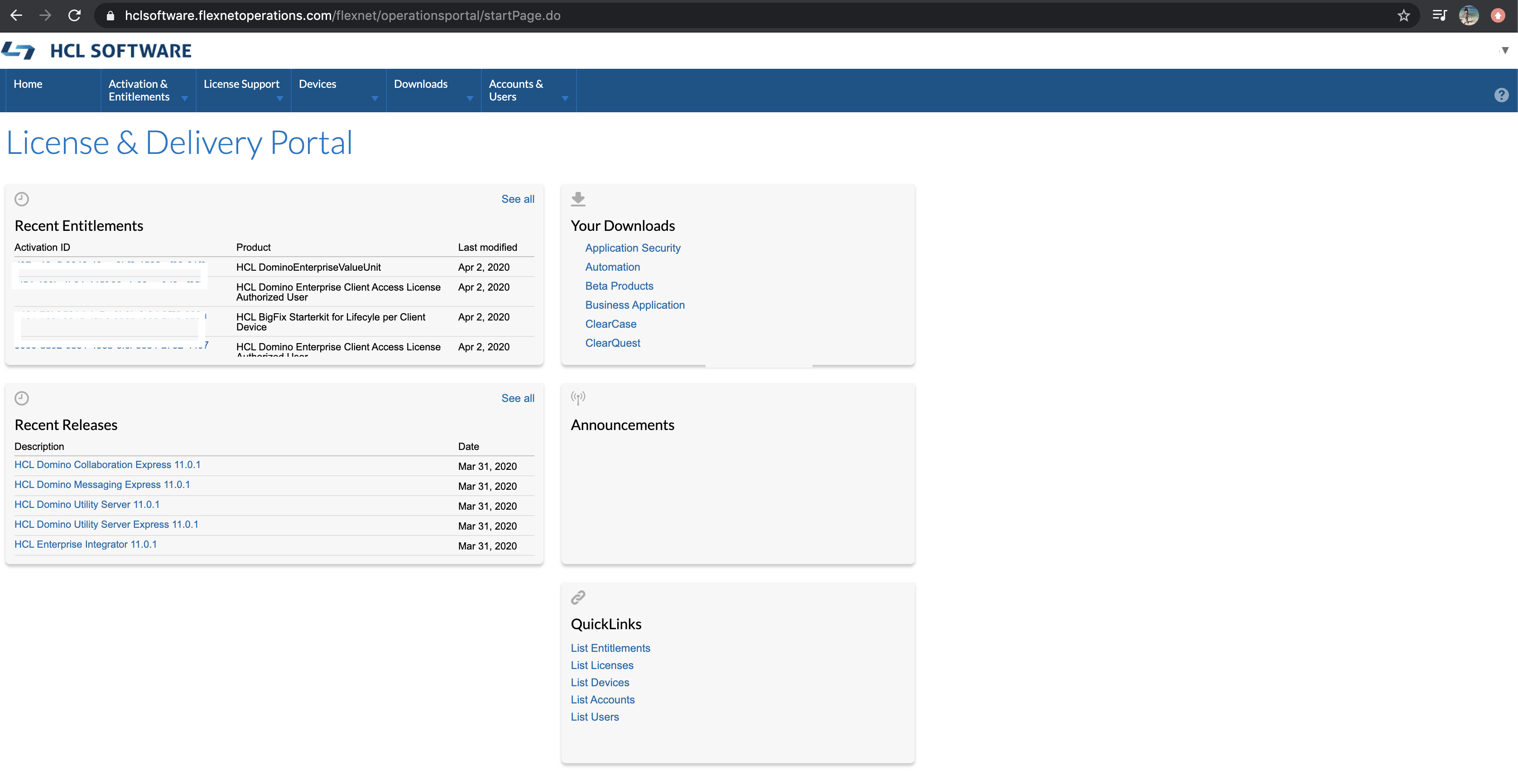Expand the Accounts & Users dropdown arrow
1518x784 pixels.
(565, 99)
